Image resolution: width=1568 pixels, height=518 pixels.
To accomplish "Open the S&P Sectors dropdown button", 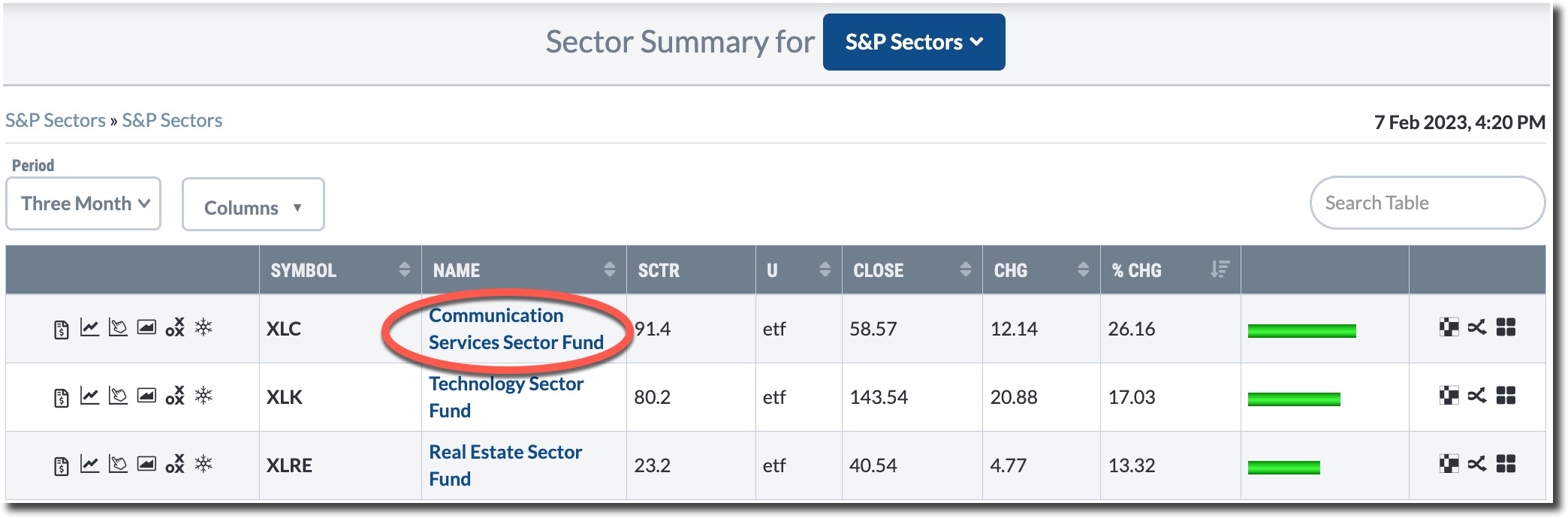I will pyautogui.click(x=914, y=42).
